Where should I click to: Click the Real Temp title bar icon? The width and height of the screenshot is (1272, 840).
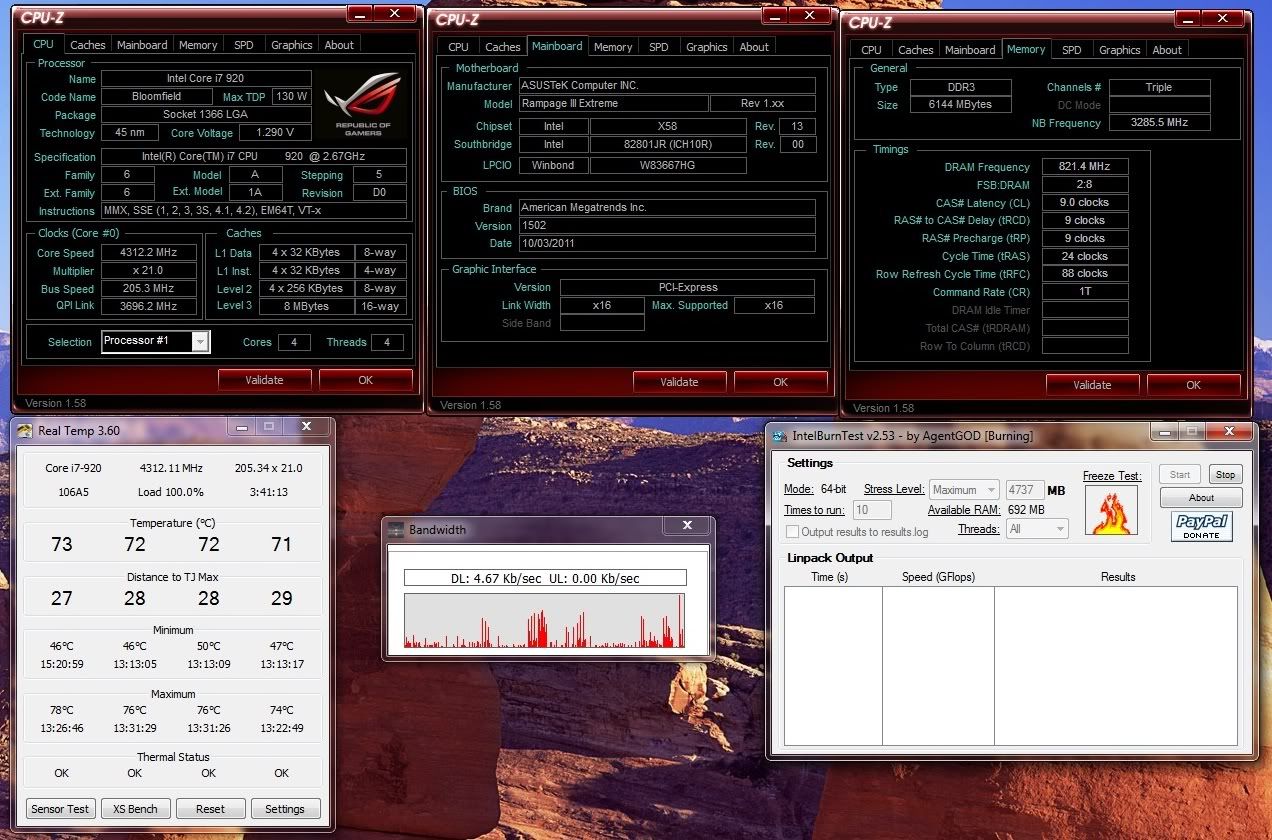[x=25, y=431]
